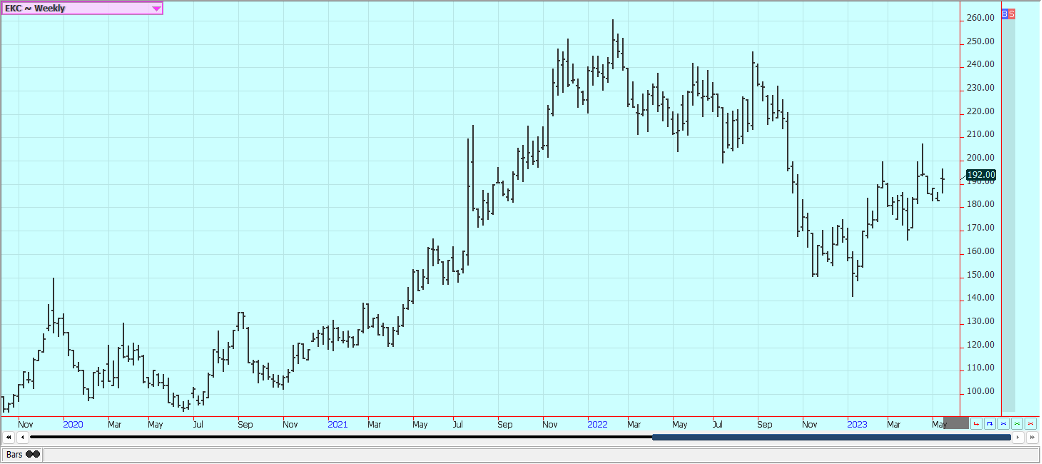This screenshot has width=1042, height=464.
Task: Click the blue B buy button
Action: [x=1004, y=14]
